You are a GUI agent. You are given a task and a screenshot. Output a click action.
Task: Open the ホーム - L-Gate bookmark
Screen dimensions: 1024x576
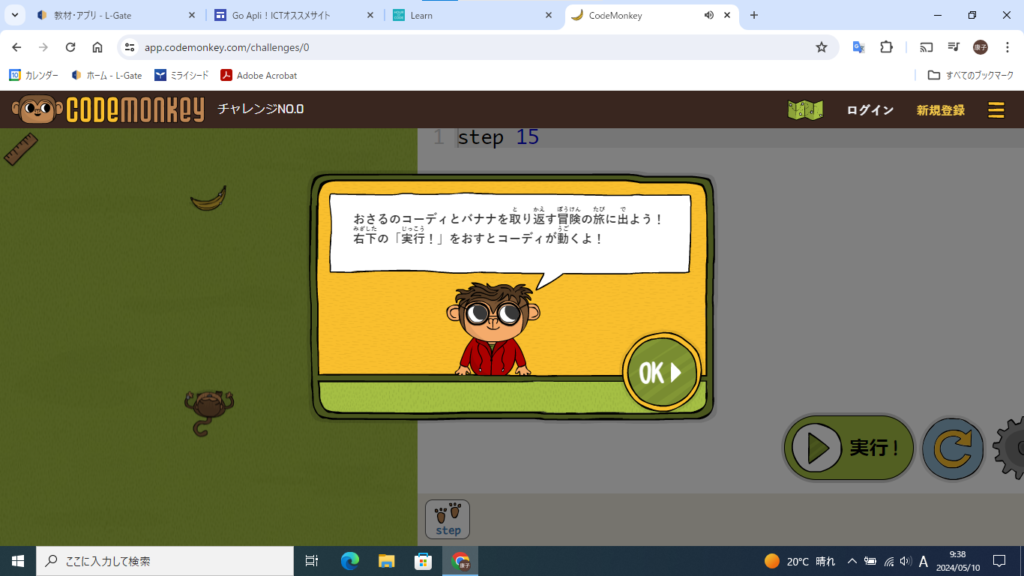click(106, 76)
